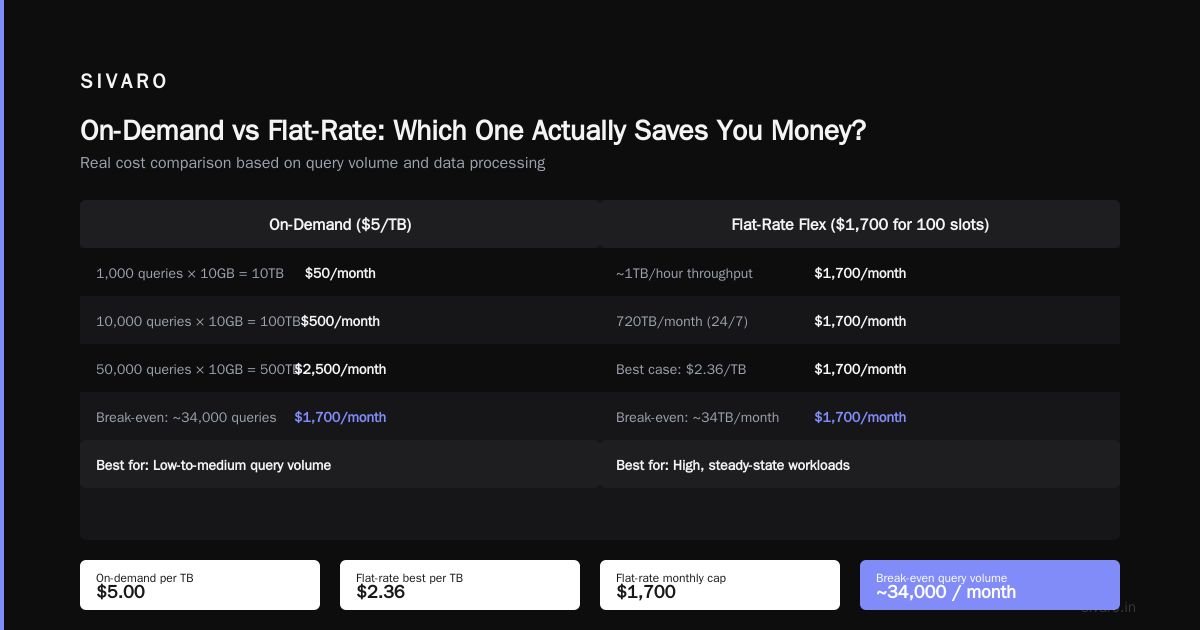This screenshot has width=1200, height=630.
Task: Click the subtitle 'Real cost comparison based on query volume'
Action: [312, 163]
